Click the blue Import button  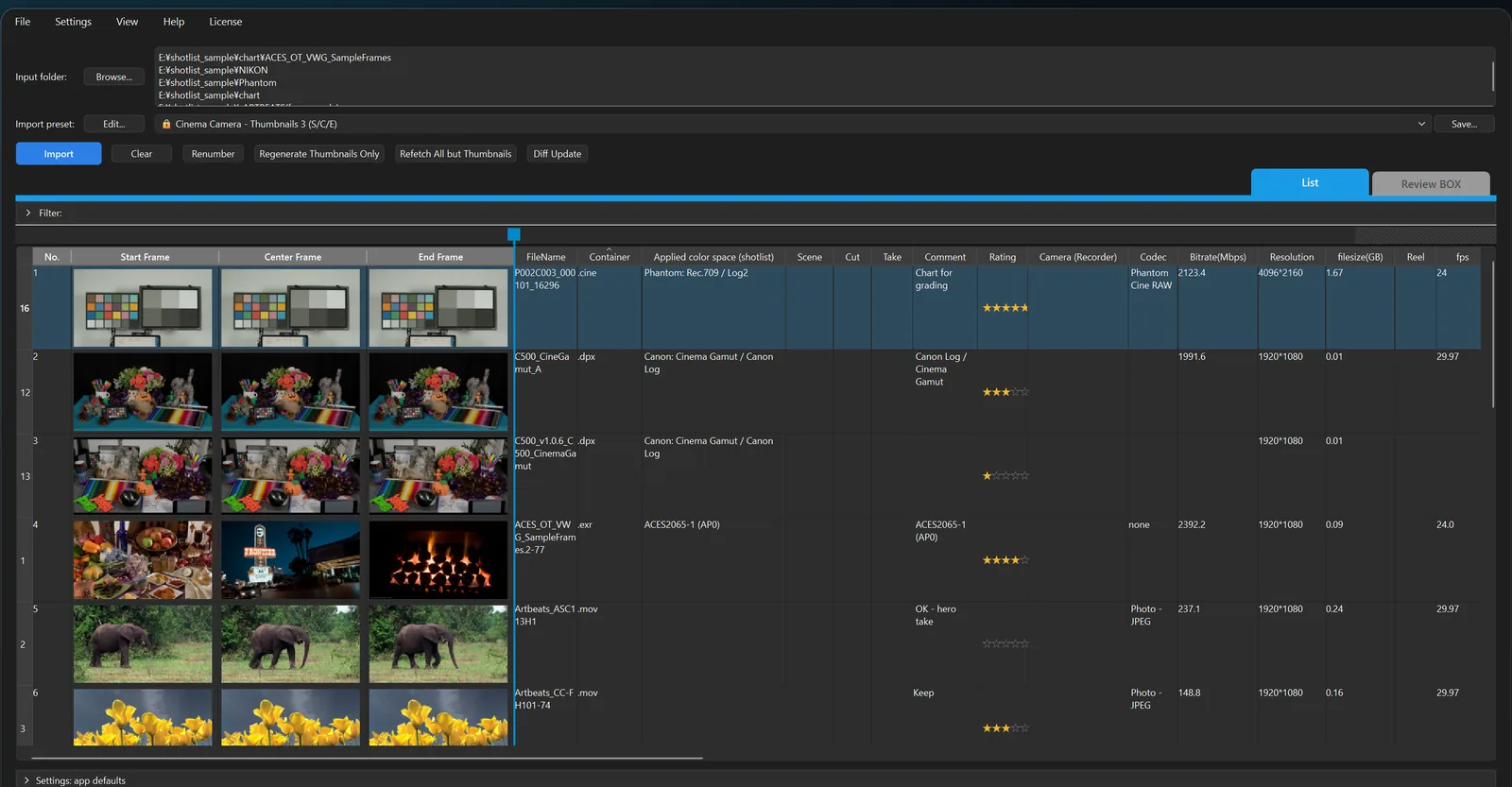(59, 154)
